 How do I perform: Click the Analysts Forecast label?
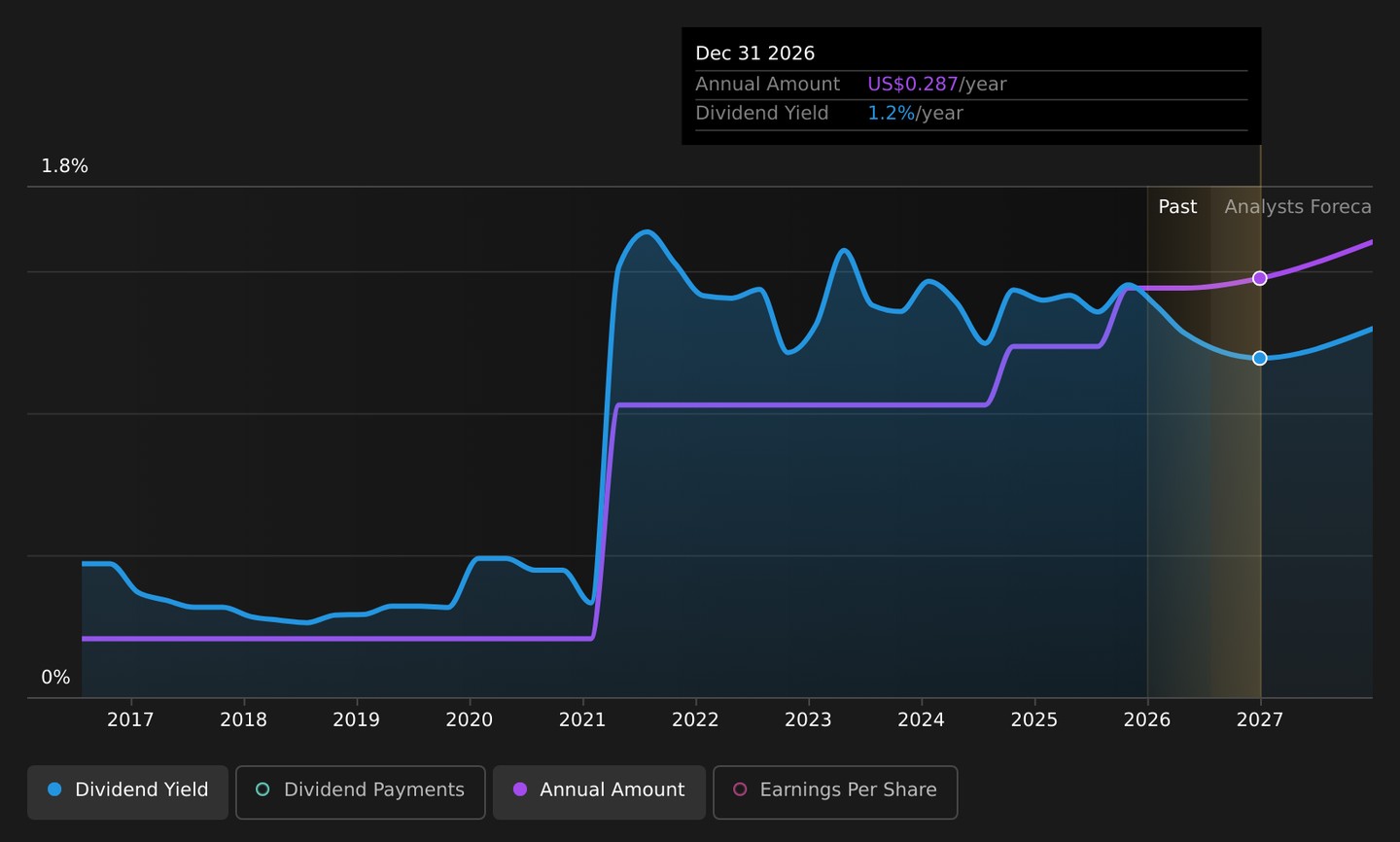(1298, 207)
